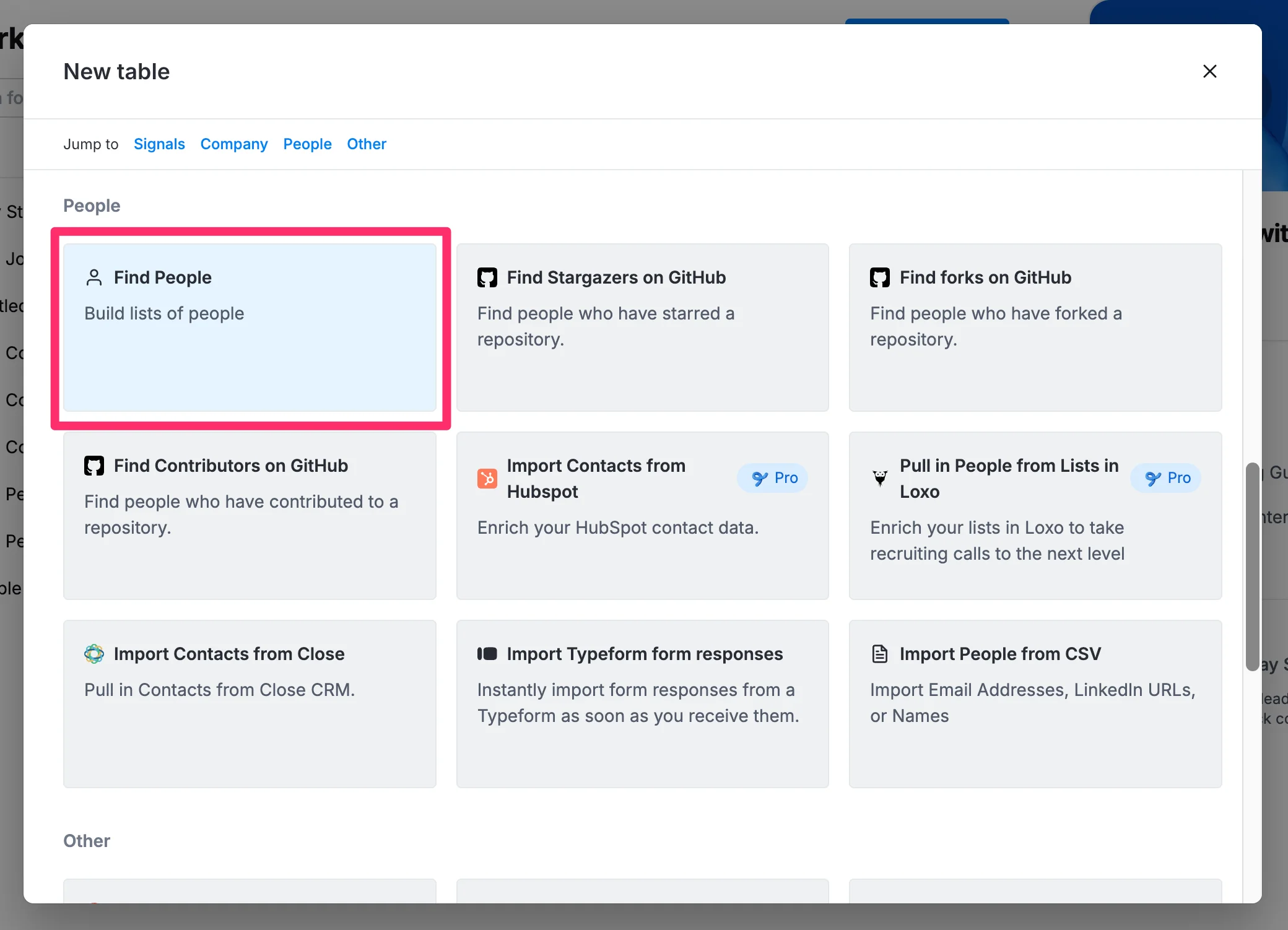Image resolution: width=1288 pixels, height=930 pixels.
Task: Click the HubSpot logo icon
Action: (487, 478)
